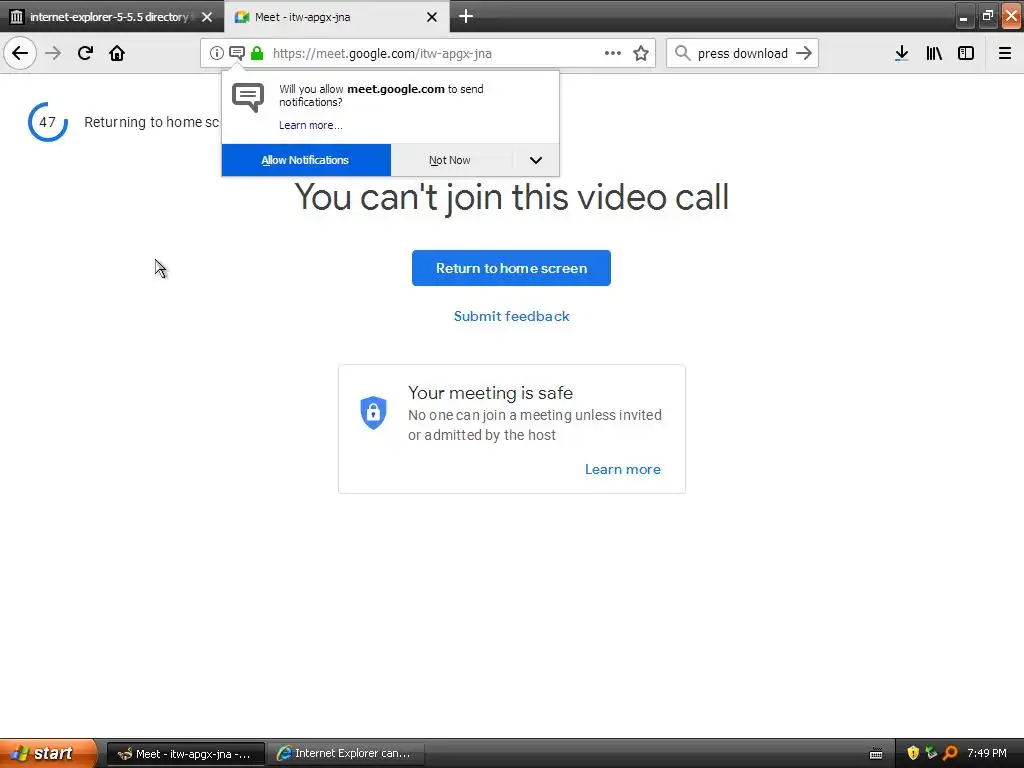Open the downloads panel

902,53
